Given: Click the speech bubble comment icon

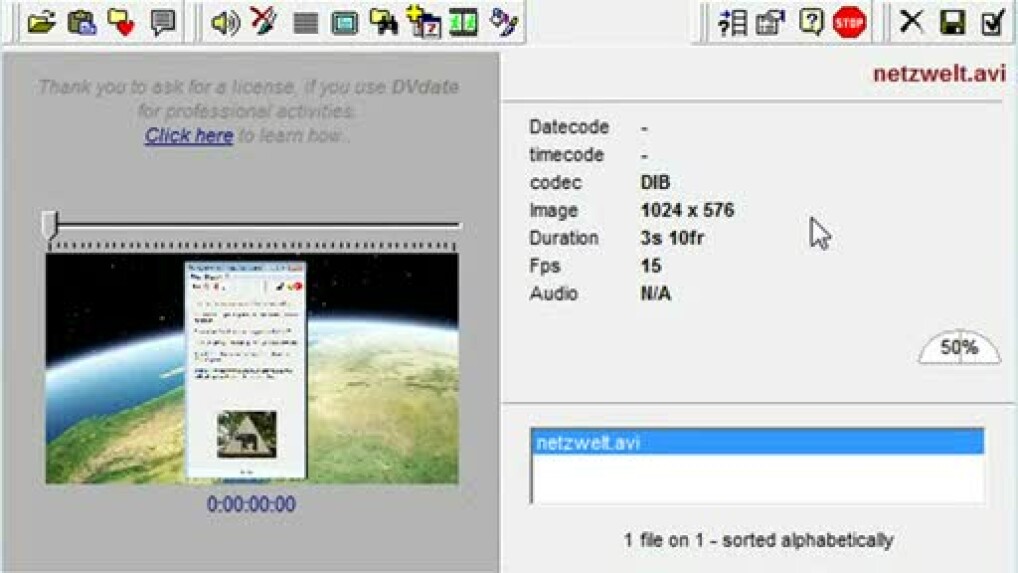Looking at the screenshot, I should [x=162, y=22].
